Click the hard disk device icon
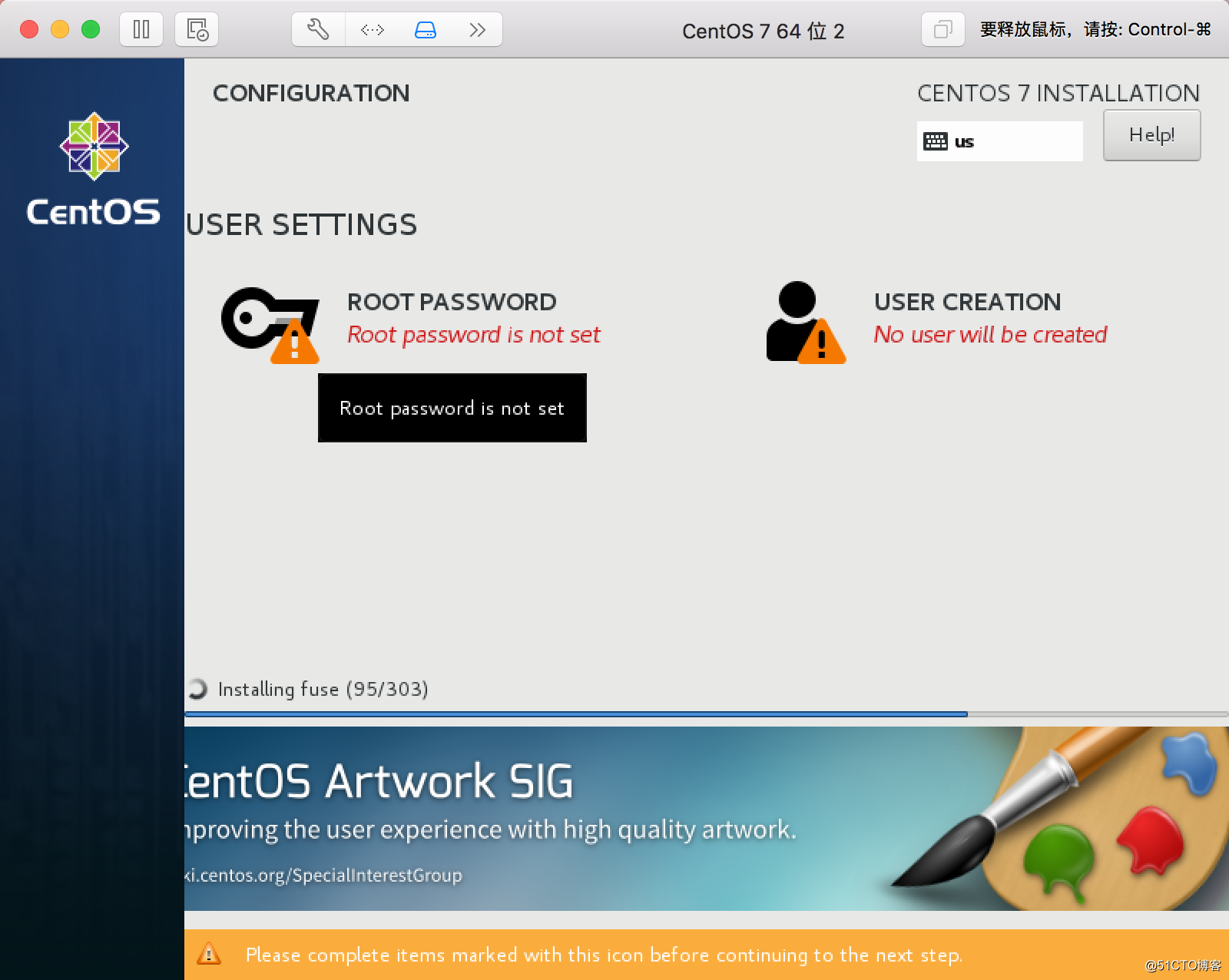This screenshot has height=980, width=1229. 425,30
